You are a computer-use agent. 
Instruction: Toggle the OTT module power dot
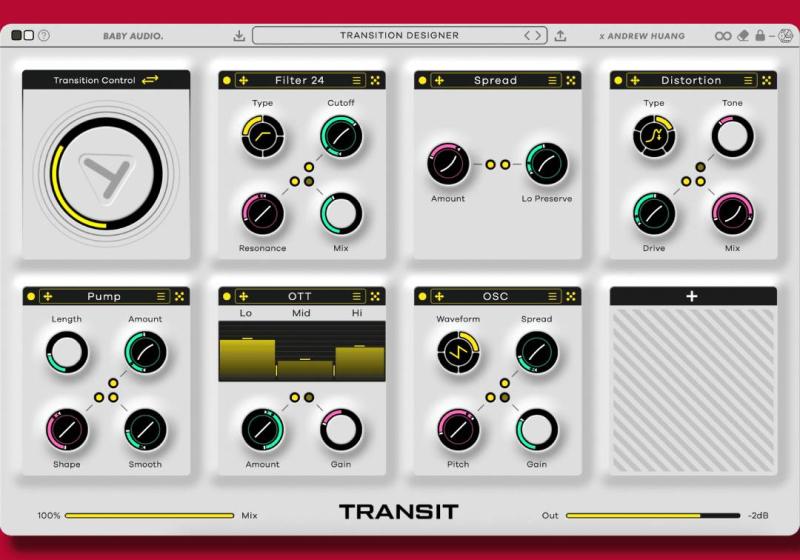[227, 296]
